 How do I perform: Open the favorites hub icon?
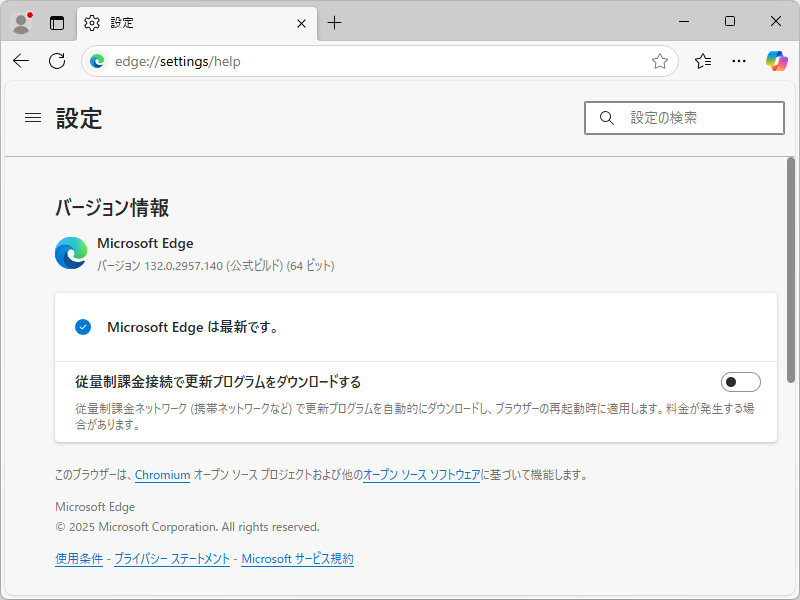click(701, 61)
